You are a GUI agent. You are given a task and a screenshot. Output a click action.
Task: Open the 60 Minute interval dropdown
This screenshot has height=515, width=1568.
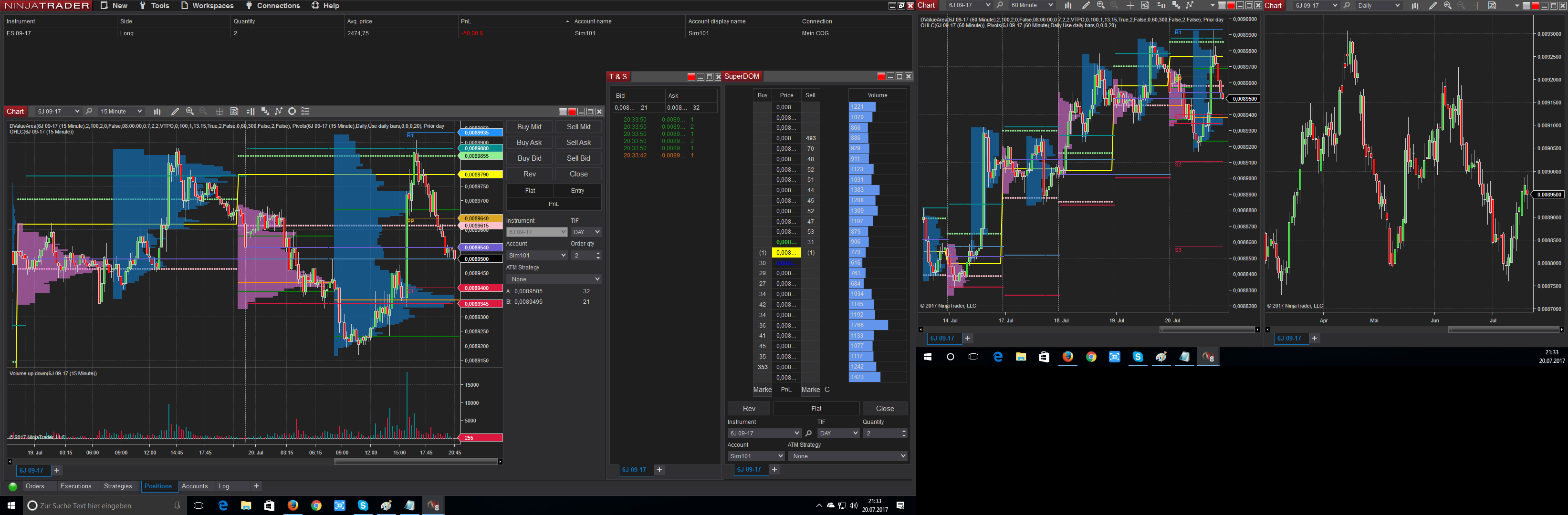pyautogui.click(x=1031, y=5)
